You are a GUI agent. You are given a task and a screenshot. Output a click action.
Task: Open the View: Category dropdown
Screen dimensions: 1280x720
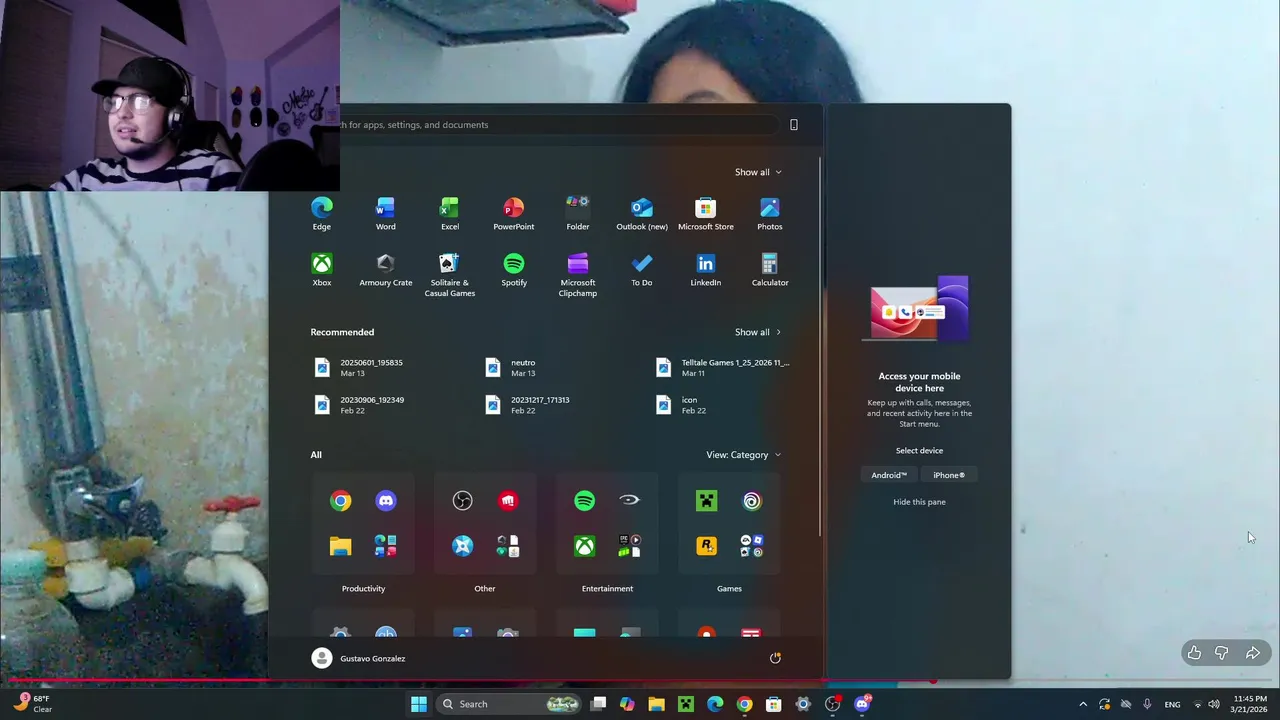743,455
